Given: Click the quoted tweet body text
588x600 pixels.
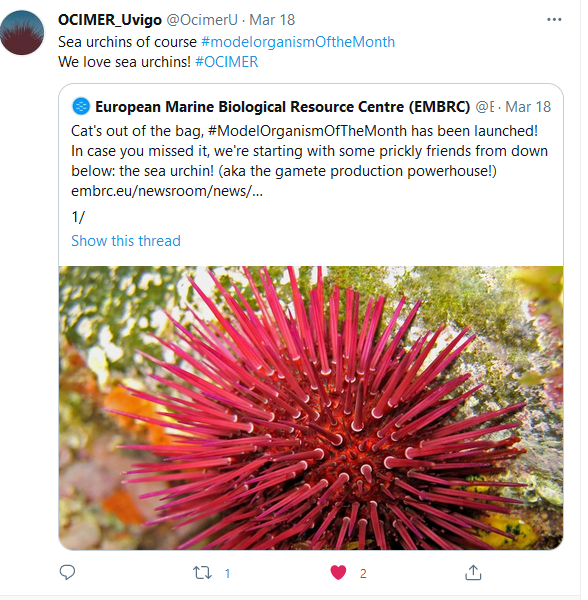Looking at the screenshot, I should pos(309,161).
